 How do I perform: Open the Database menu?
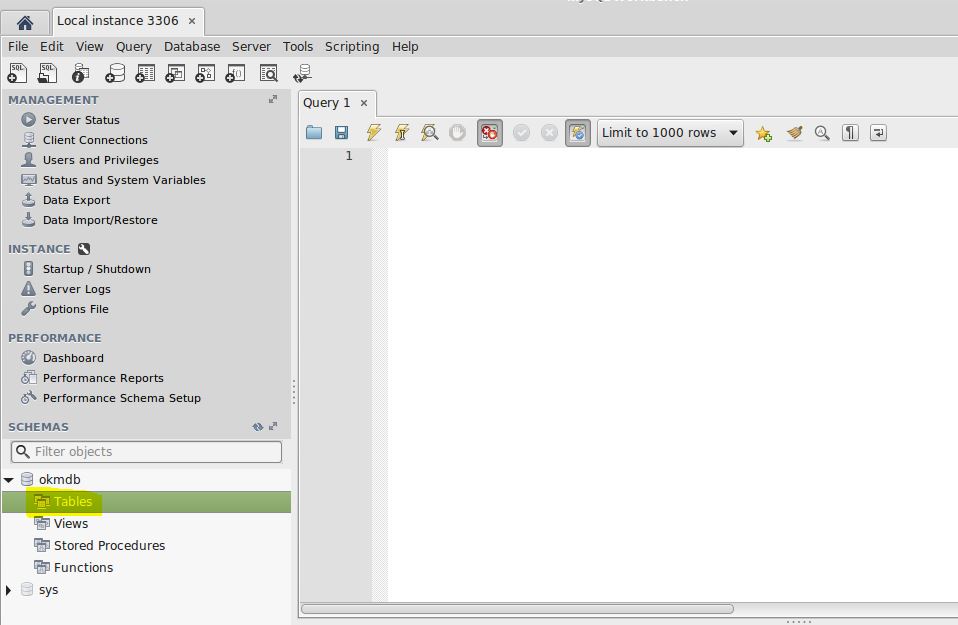coord(192,46)
